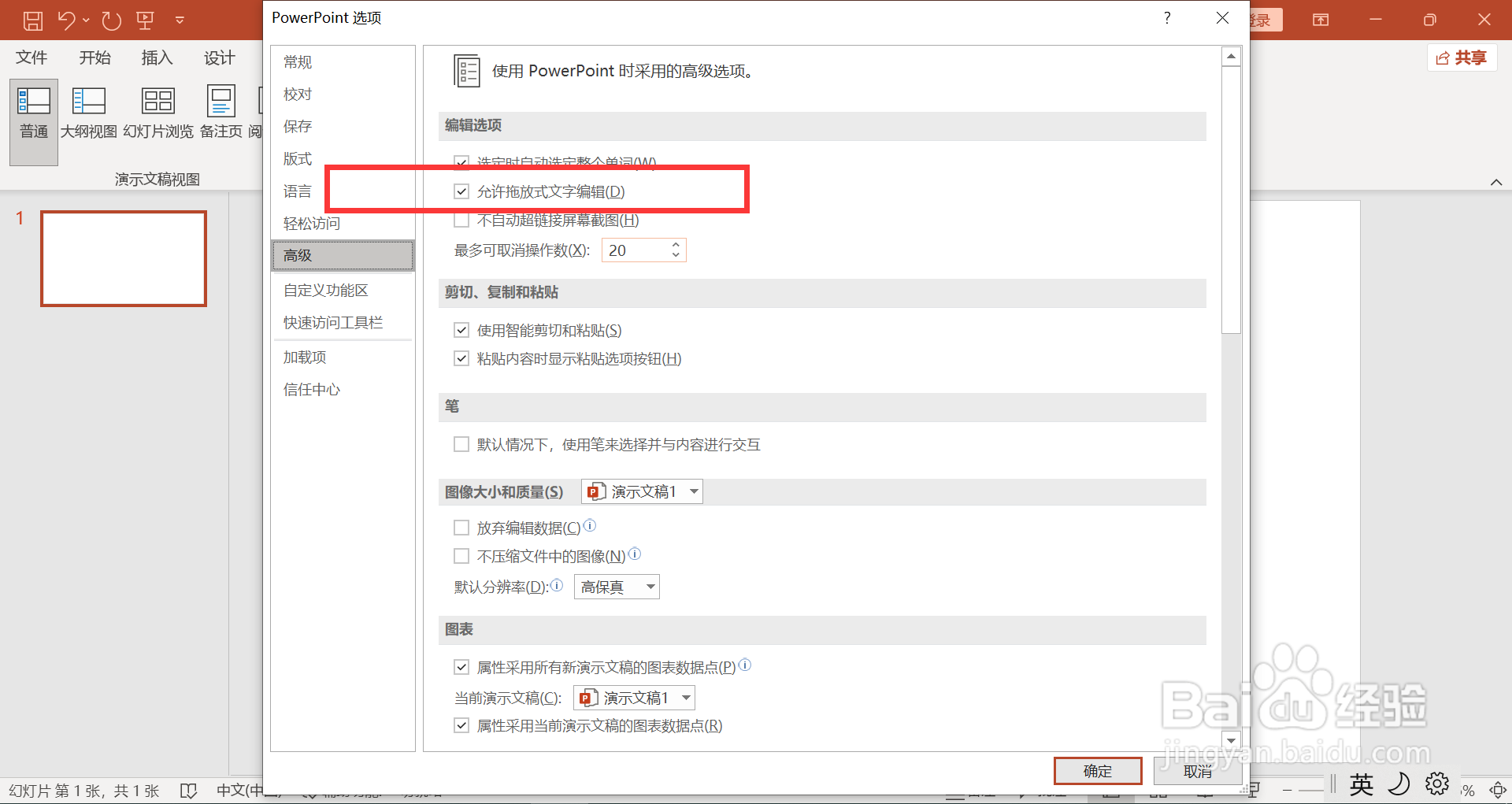Select 高级 Advanced category
This screenshot has height=804, width=1512.
tap(343, 255)
